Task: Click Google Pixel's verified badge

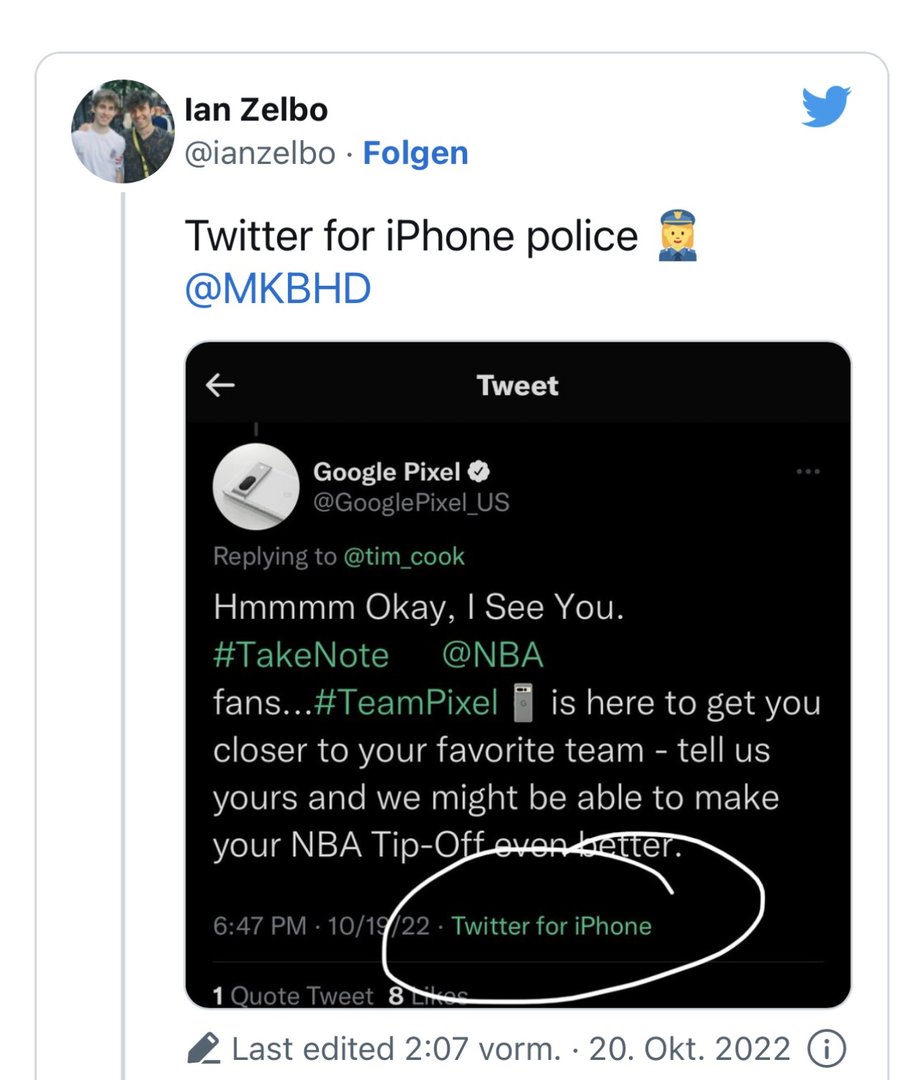Action: (x=480, y=472)
